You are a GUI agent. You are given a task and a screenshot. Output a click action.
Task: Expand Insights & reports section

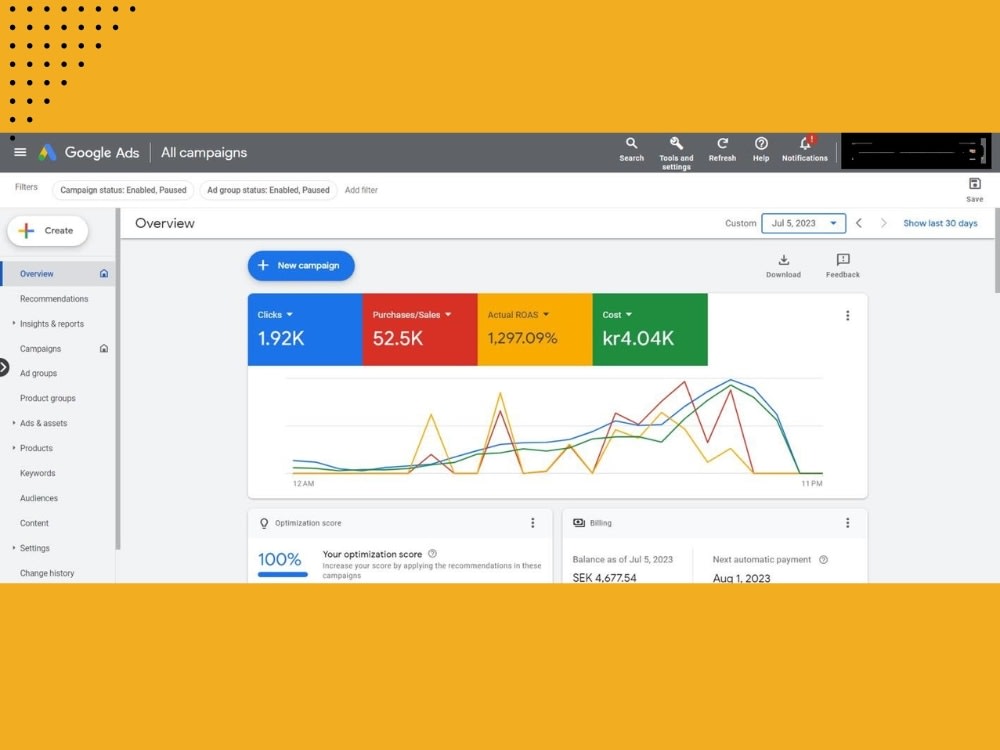[x=13, y=323]
